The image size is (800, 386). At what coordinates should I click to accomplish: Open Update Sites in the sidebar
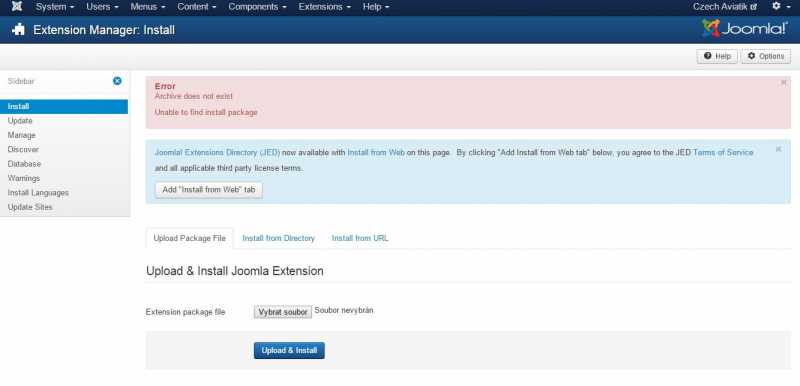(x=30, y=207)
